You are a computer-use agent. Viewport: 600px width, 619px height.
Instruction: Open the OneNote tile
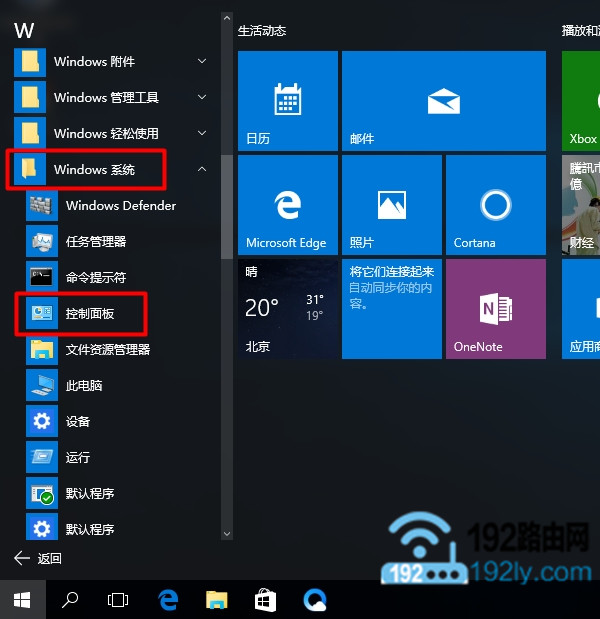click(495, 309)
